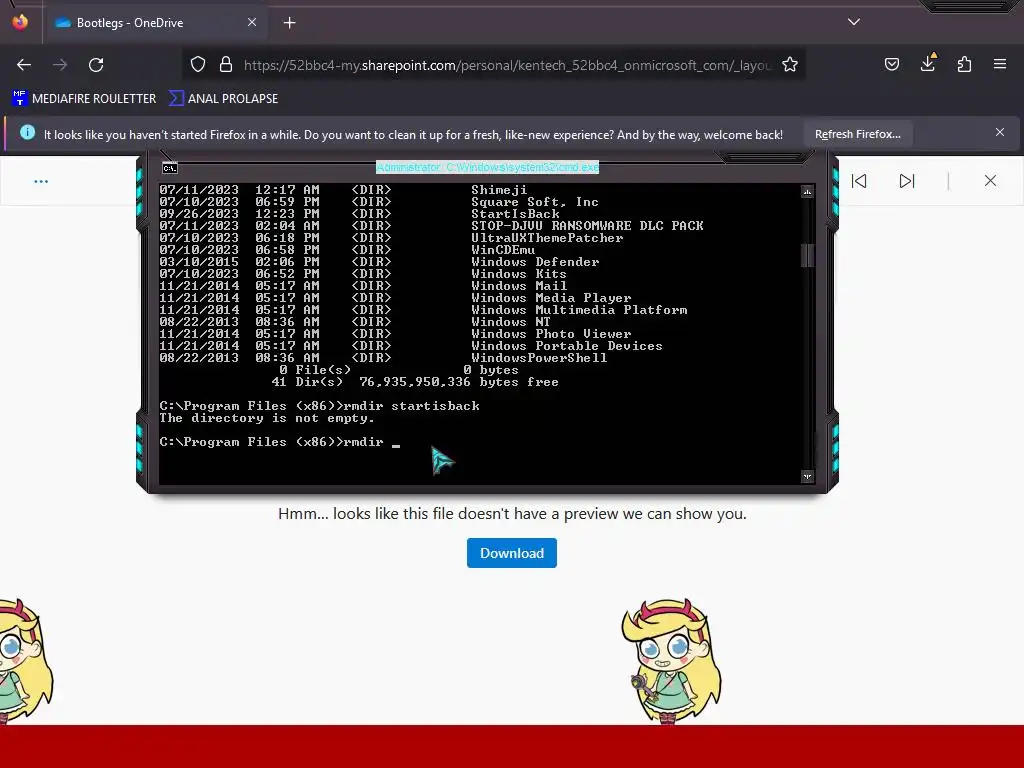Image resolution: width=1024 pixels, height=768 pixels.
Task: Open OneDrive more options ellipsis
Action: tap(41, 182)
